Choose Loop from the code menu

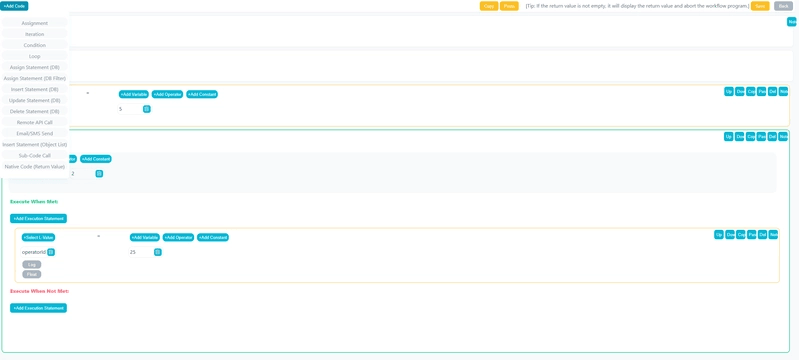coord(35,56)
